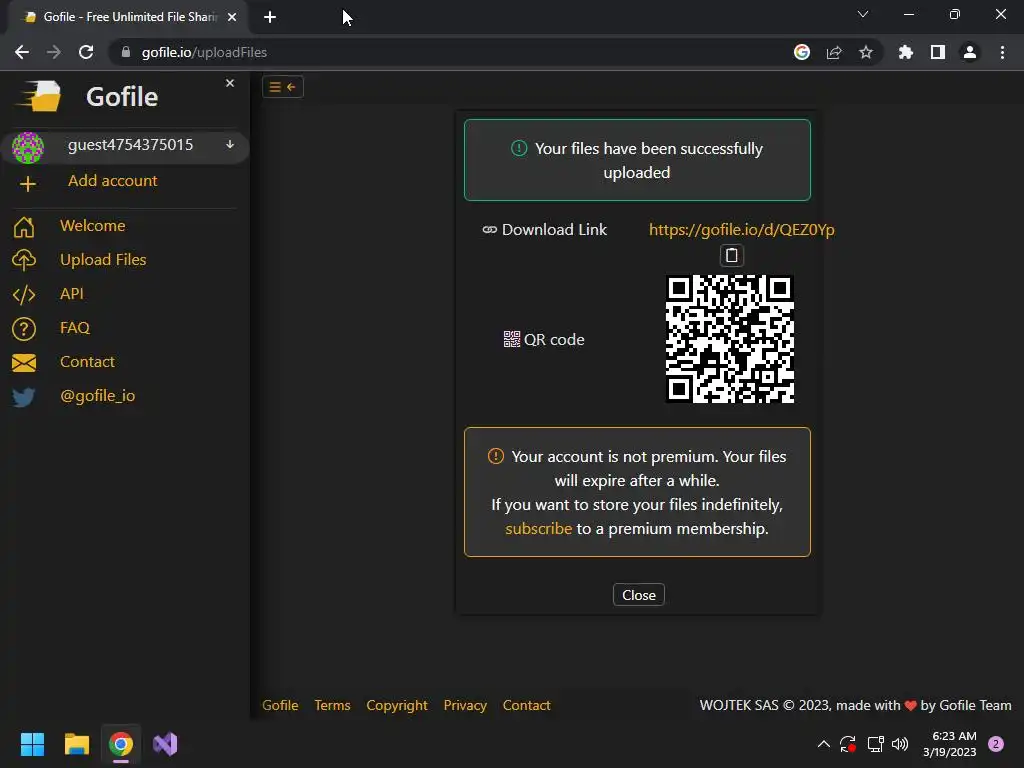The height and width of the screenshot is (768, 1024).
Task: Share this page icon
Action: (834, 52)
